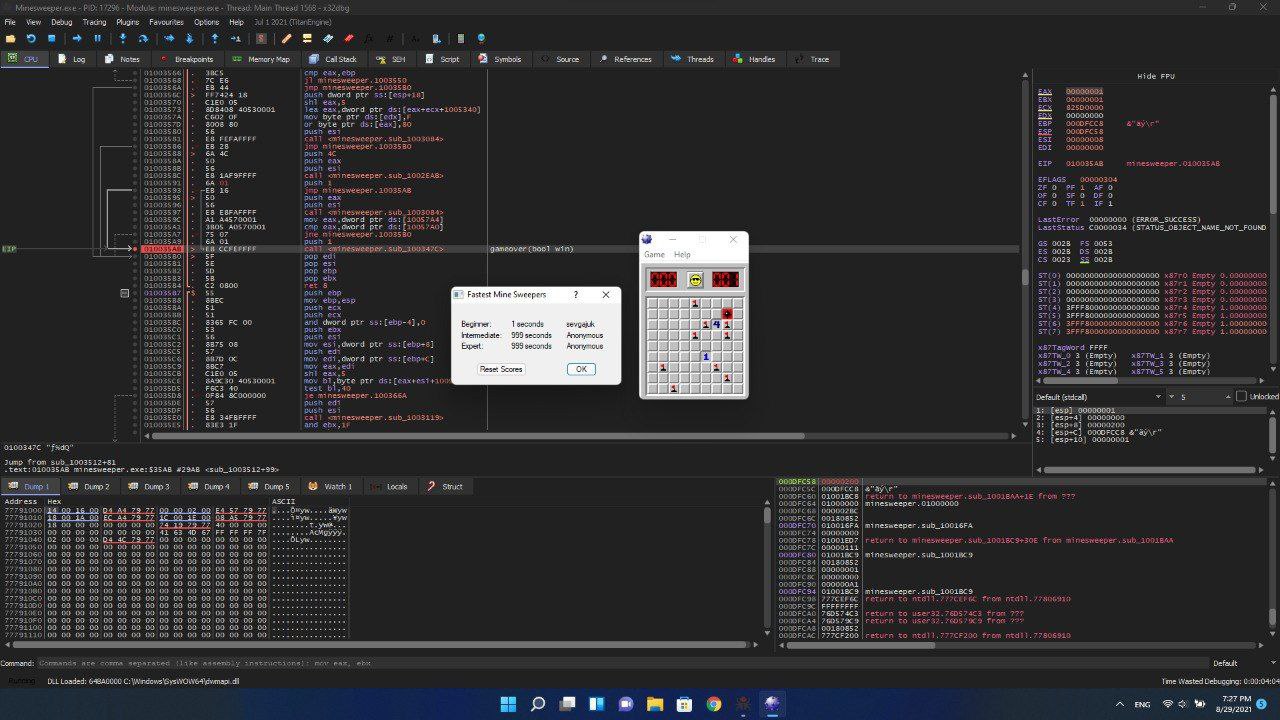Click the Patches pencil toolbar icon
1280x720 pixels.
pyautogui.click(x=286, y=38)
